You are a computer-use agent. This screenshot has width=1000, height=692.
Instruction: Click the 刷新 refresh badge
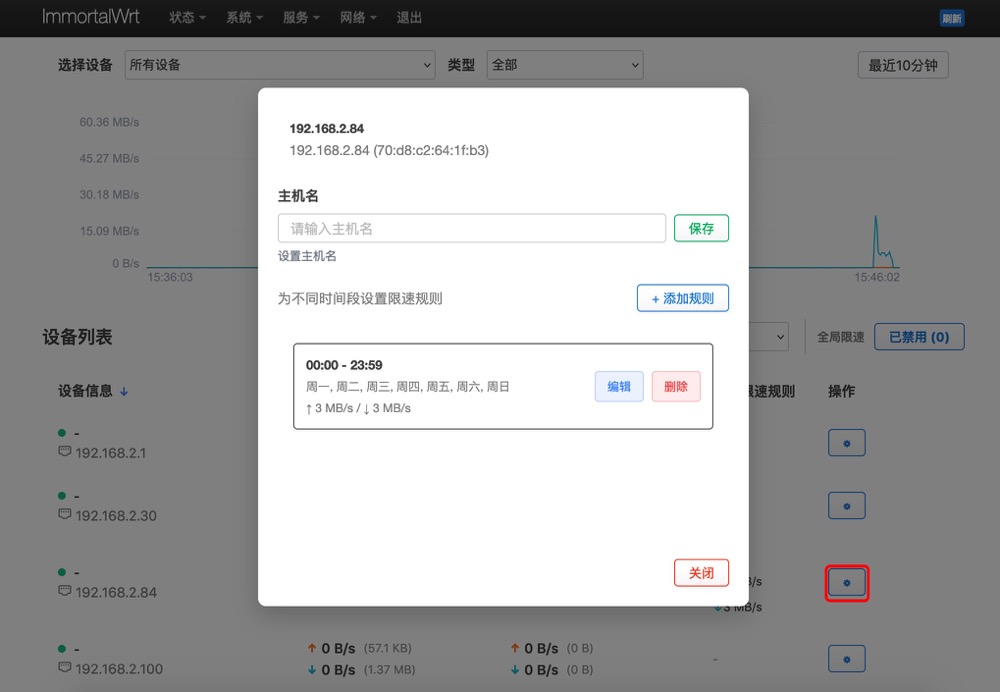[951, 18]
